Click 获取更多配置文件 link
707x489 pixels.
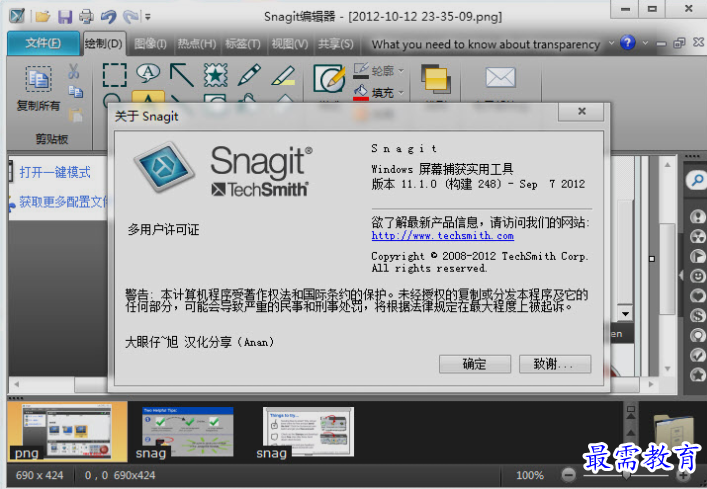pyautogui.click(x=63, y=201)
